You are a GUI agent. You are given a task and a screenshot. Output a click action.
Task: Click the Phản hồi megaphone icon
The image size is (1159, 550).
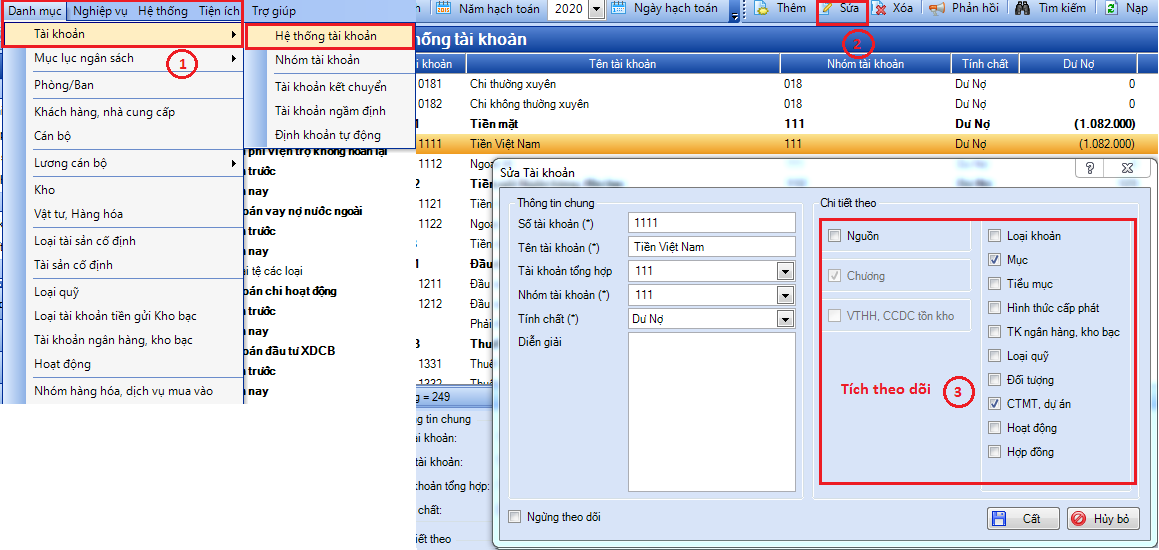[938, 9]
